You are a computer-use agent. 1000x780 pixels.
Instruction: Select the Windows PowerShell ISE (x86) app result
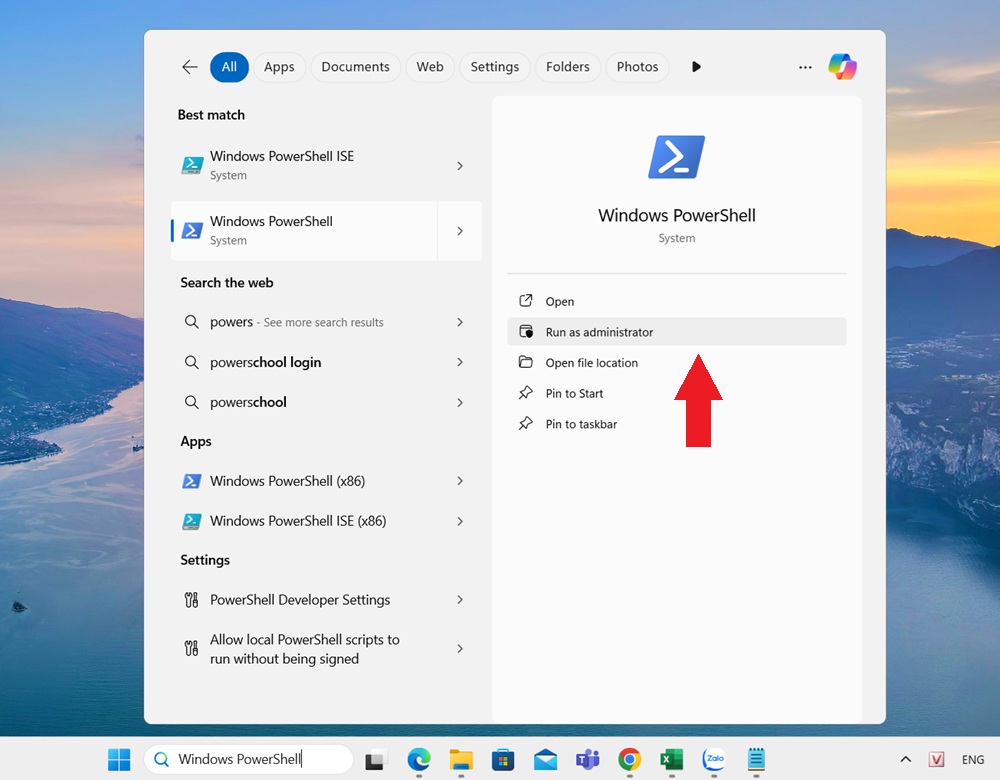pyautogui.click(x=304, y=521)
